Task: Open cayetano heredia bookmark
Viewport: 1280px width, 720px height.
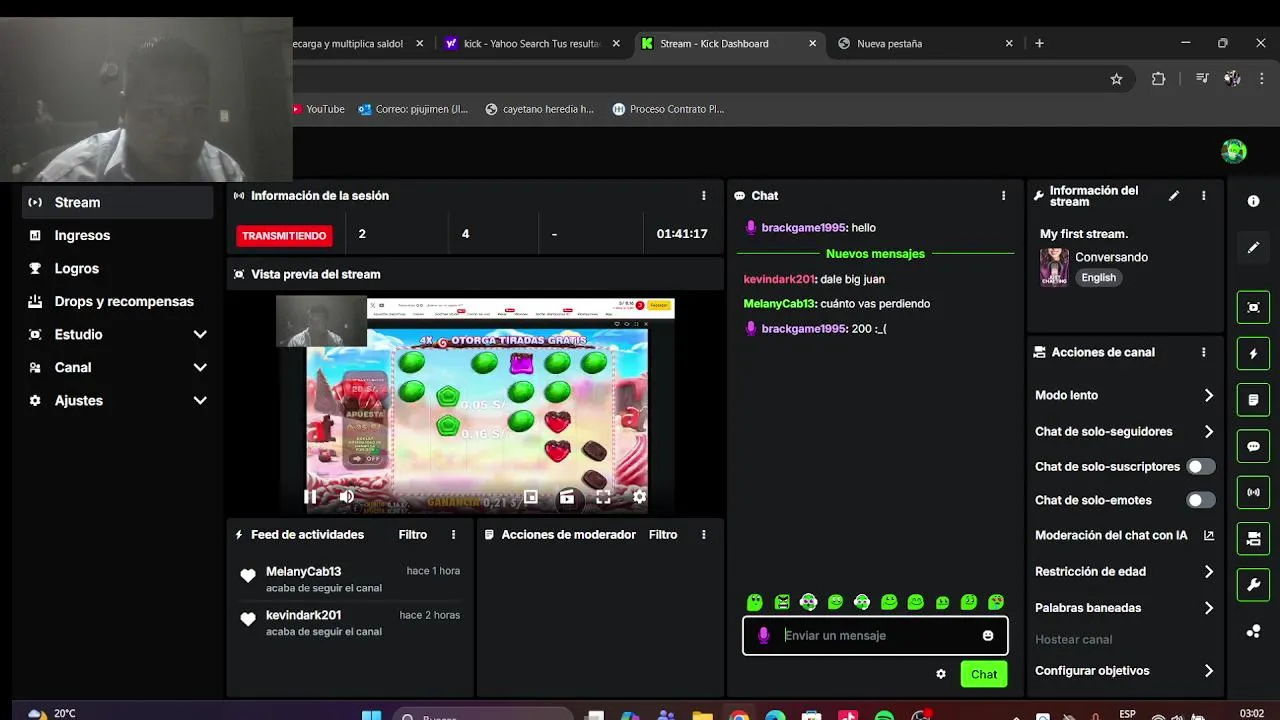Action: click(x=539, y=109)
